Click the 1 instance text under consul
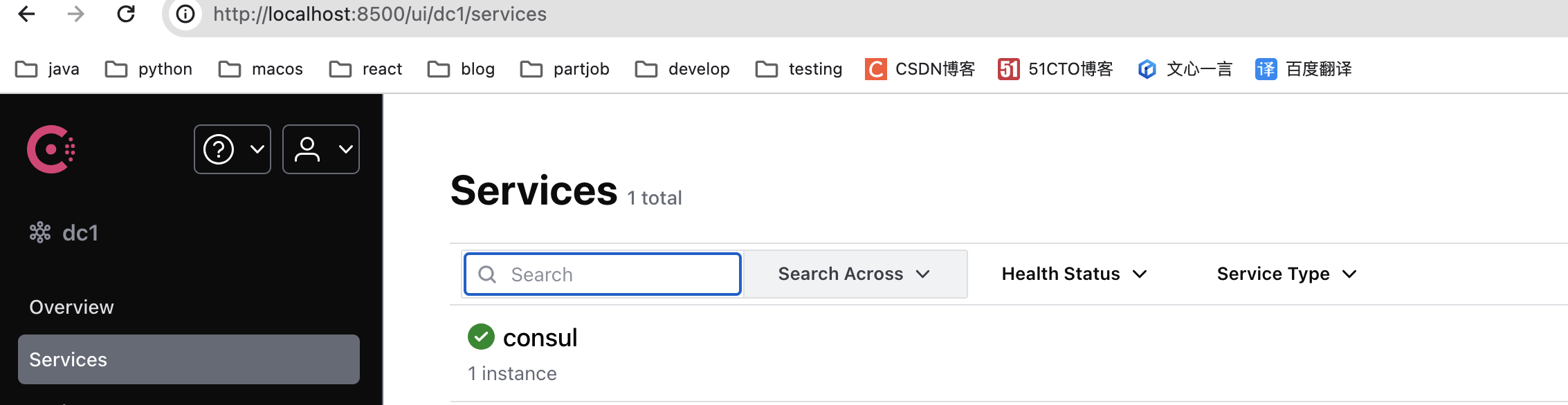The width and height of the screenshot is (1568, 405). point(512,373)
